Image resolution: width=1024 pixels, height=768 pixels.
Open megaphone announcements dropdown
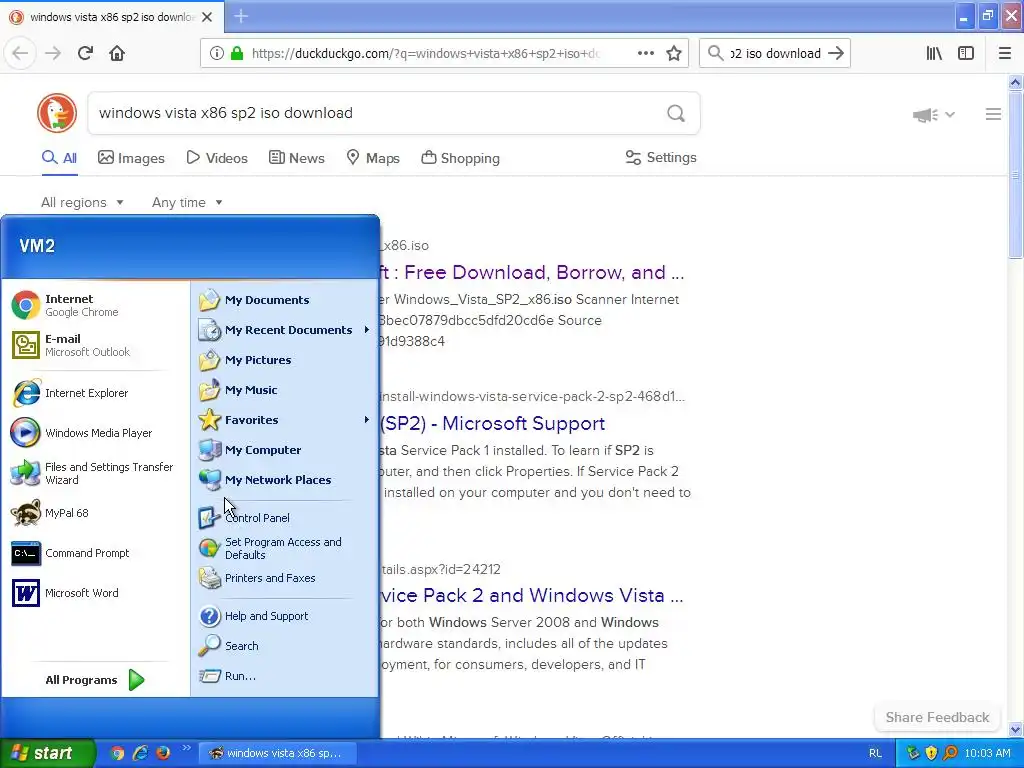934,115
